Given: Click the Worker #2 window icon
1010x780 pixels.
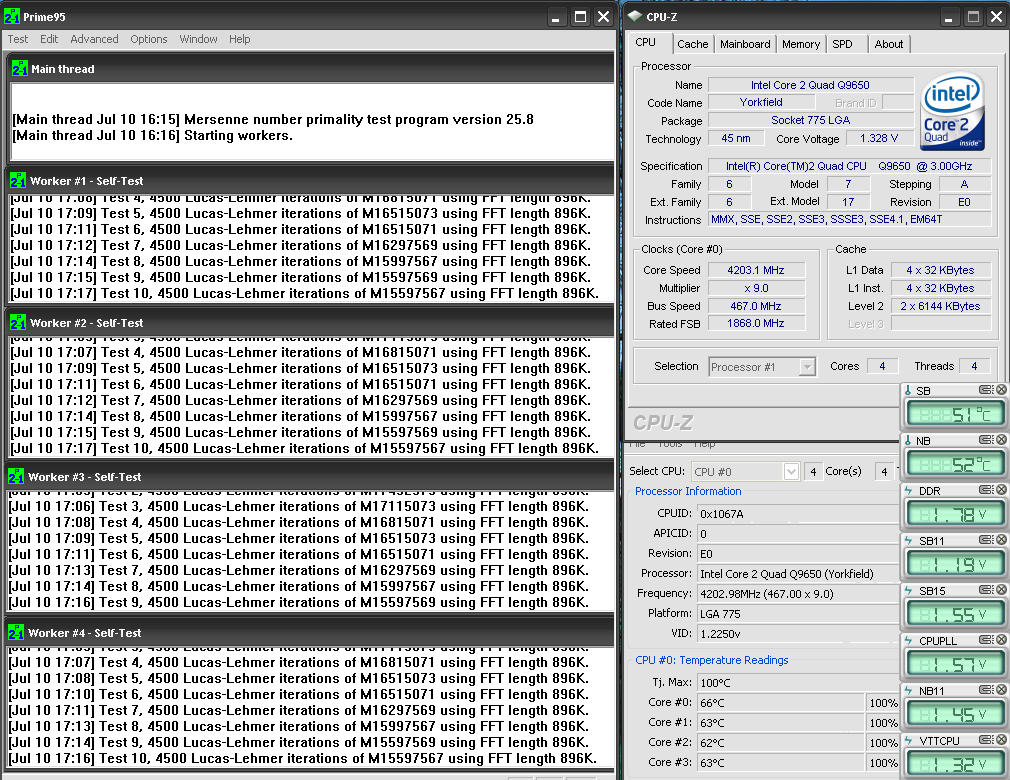Looking at the screenshot, I should [x=18, y=322].
